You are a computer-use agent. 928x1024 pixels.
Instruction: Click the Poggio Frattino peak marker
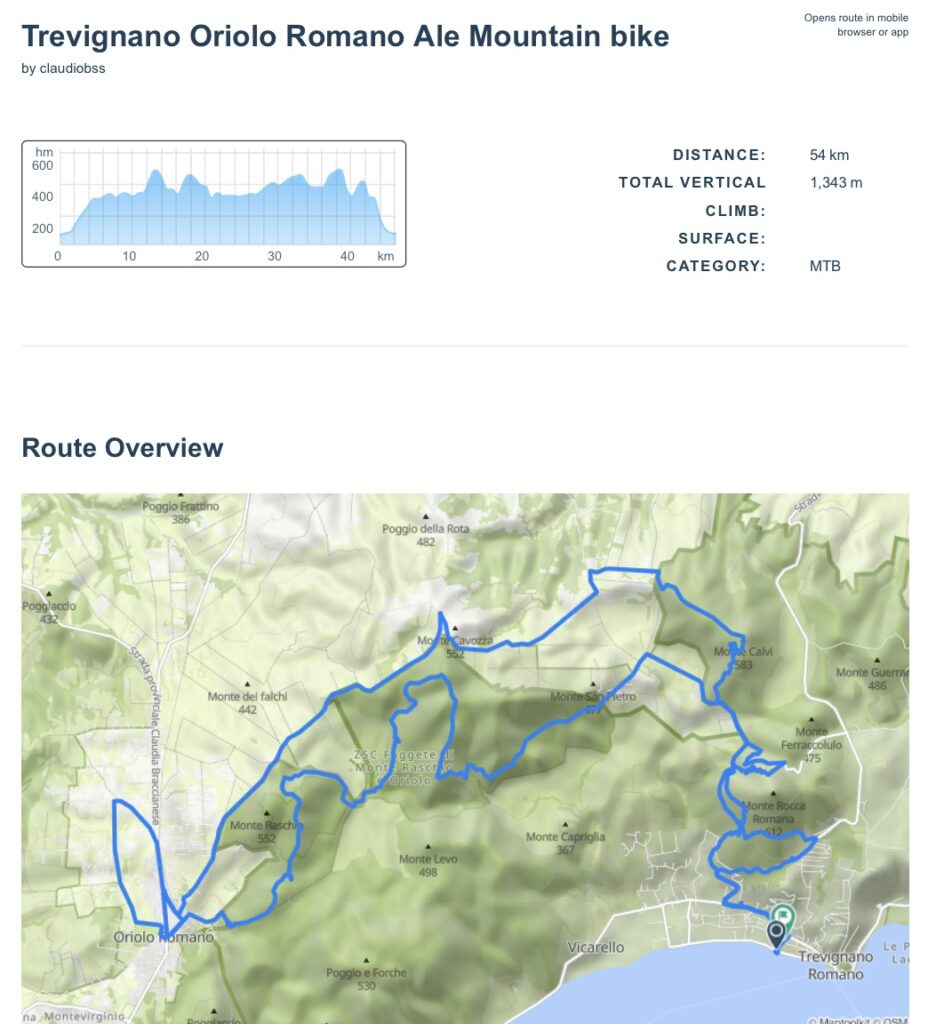coord(180,495)
